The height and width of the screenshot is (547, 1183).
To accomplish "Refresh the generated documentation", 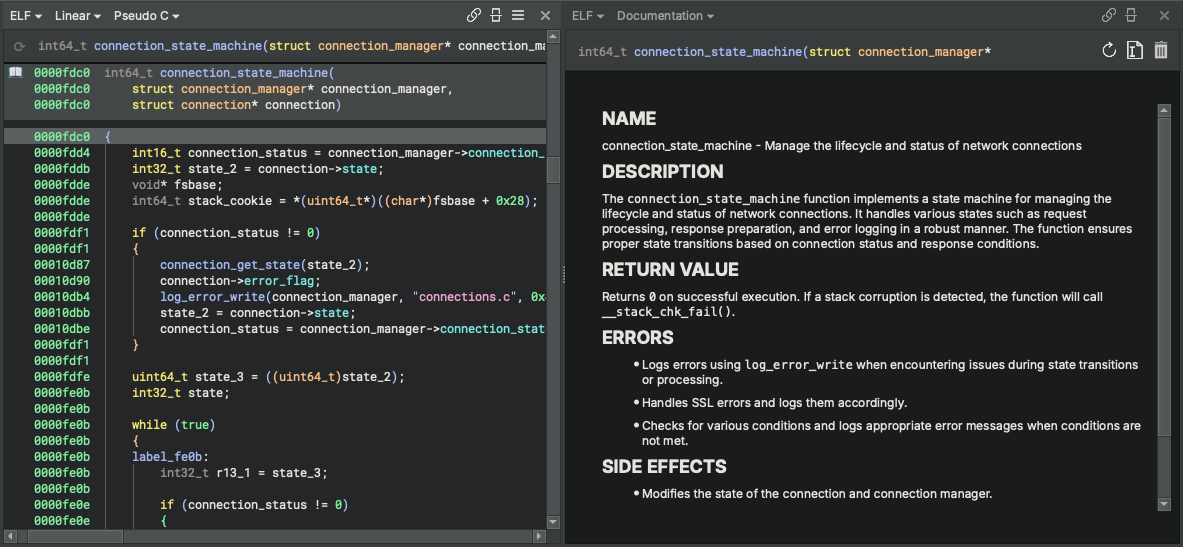I will [x=1108, y=51].
